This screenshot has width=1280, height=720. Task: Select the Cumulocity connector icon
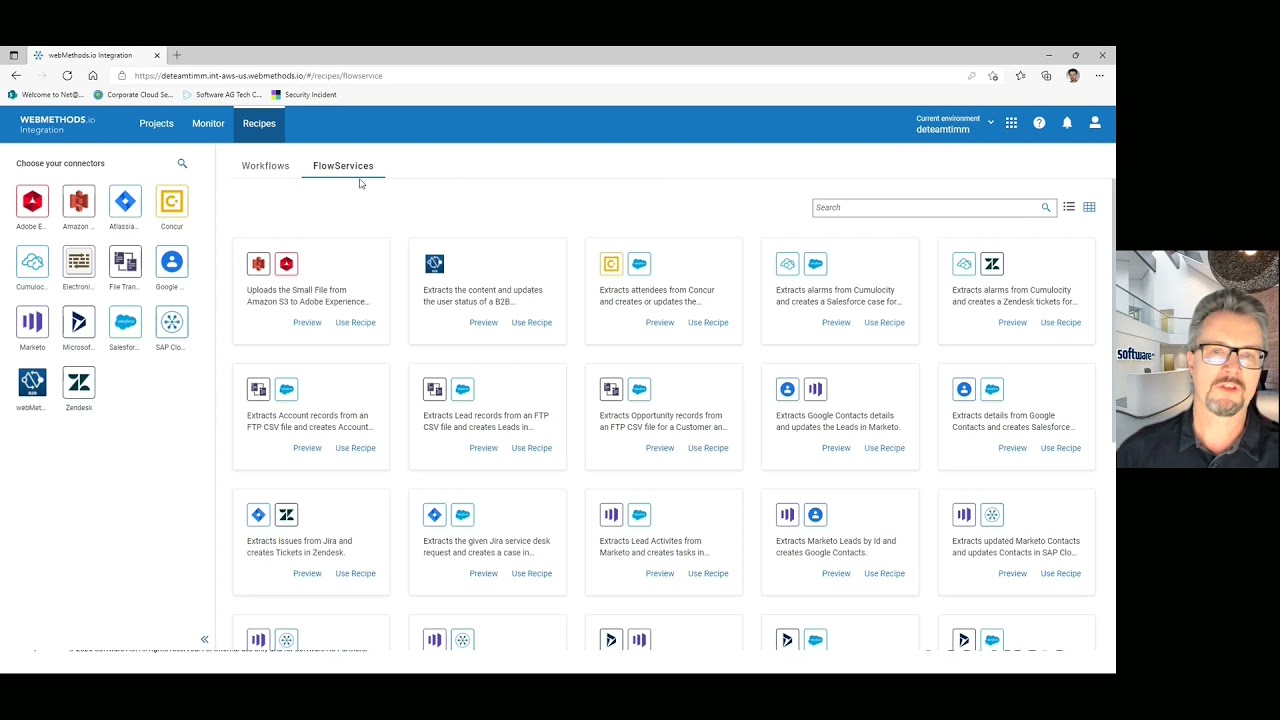(x=32, y=262)
